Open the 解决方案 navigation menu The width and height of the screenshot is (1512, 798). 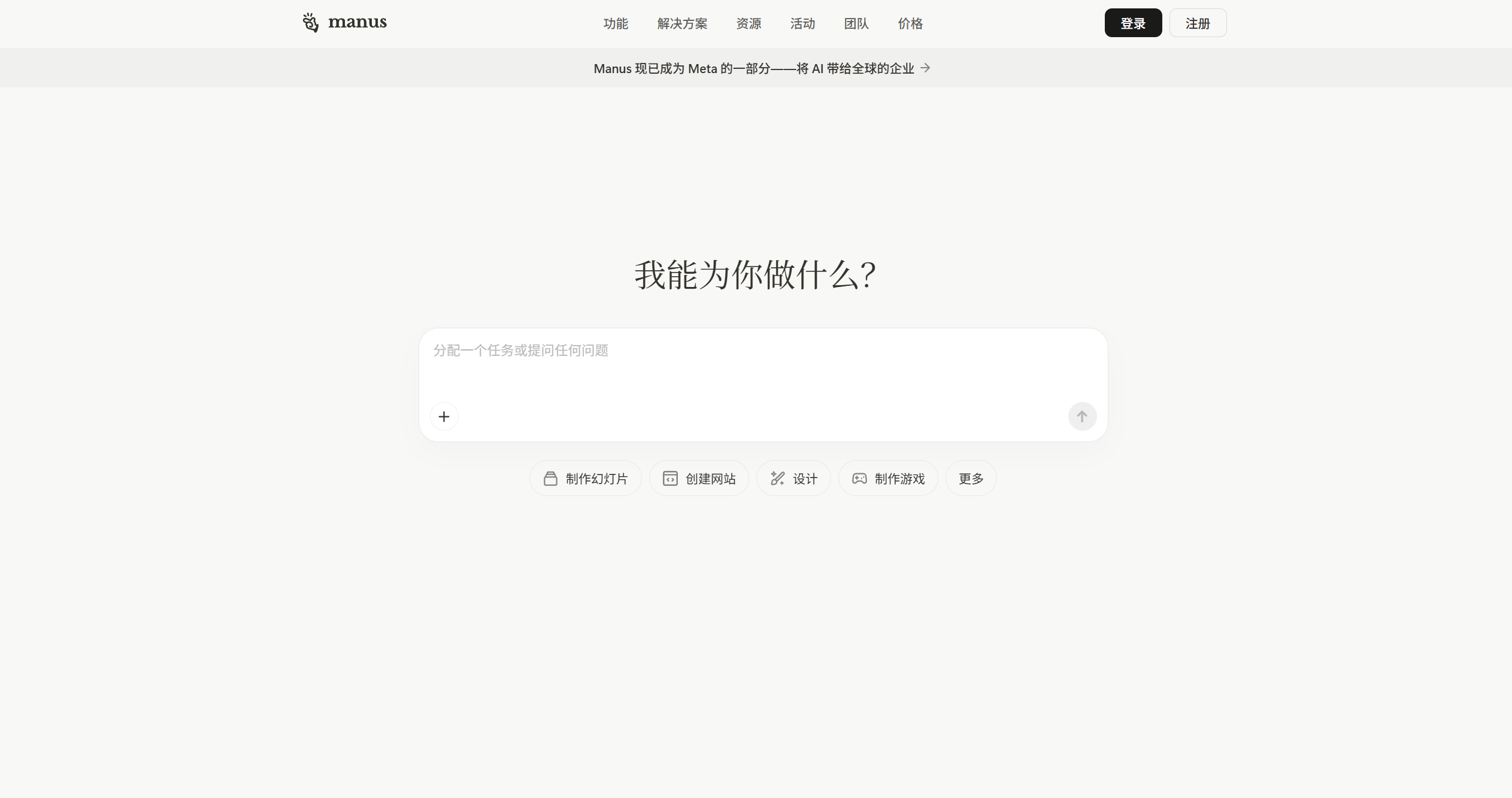682,23
